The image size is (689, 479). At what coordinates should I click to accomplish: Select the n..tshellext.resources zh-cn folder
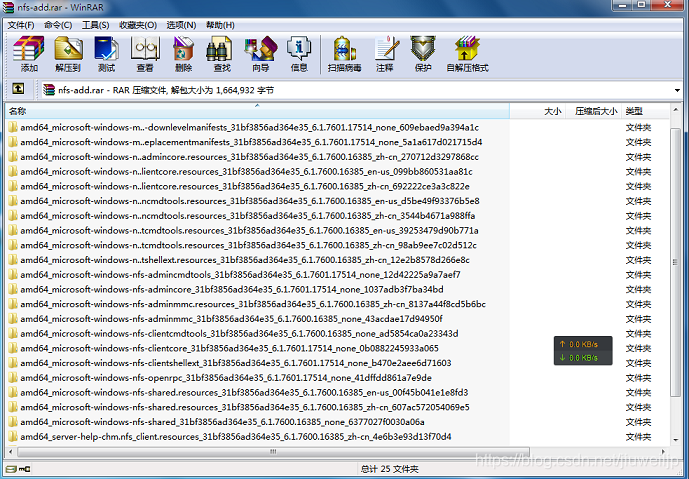245,260
